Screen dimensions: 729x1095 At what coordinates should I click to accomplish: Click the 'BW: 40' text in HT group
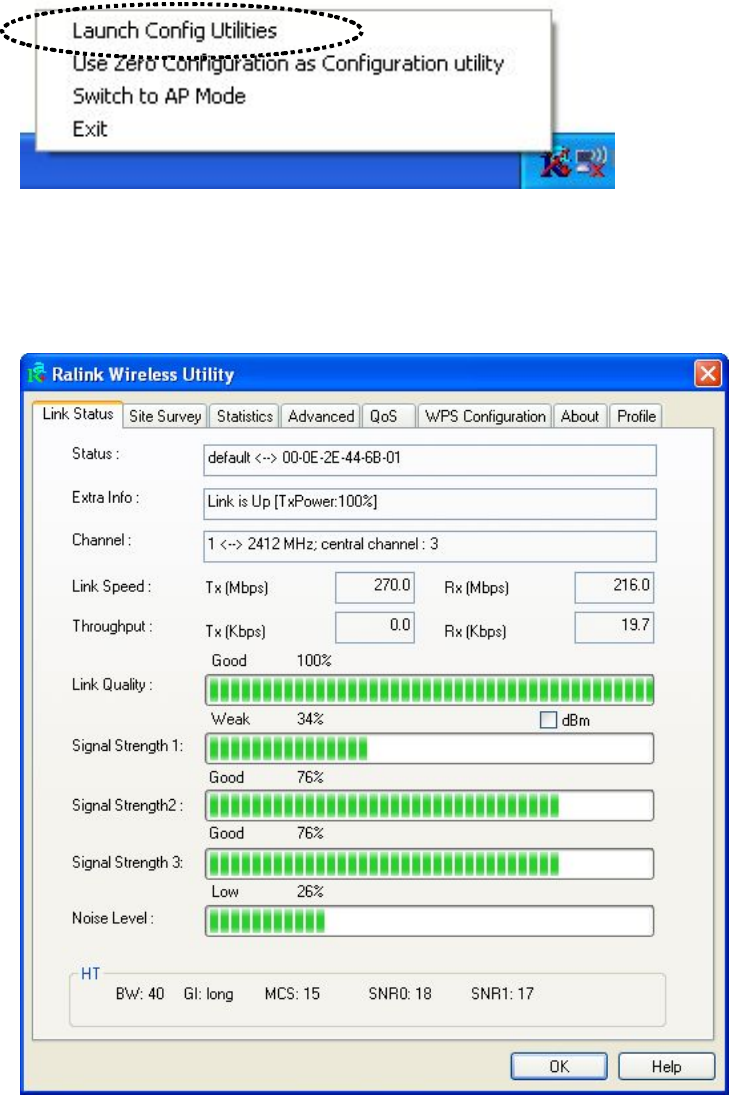(x=140, y=993)
